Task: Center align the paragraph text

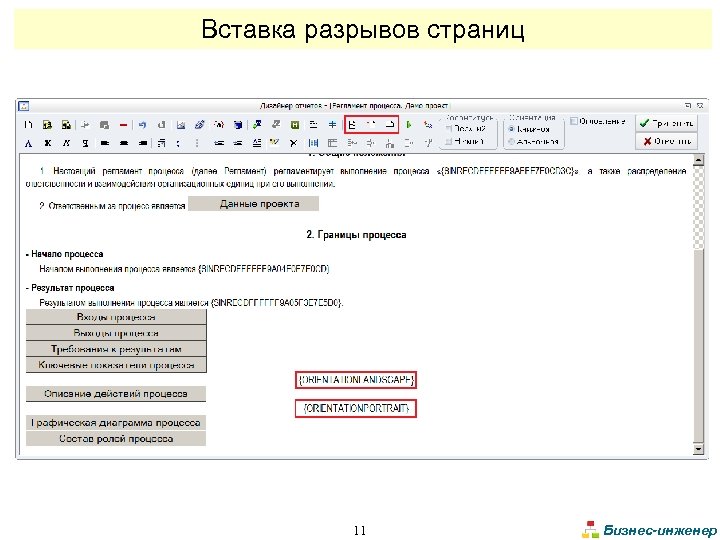Action: pyautogui.click(x=124, y=143)
